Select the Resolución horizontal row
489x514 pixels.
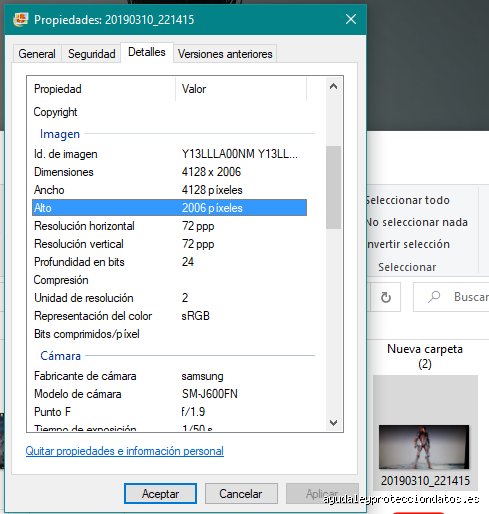click(x=169, y=226)
